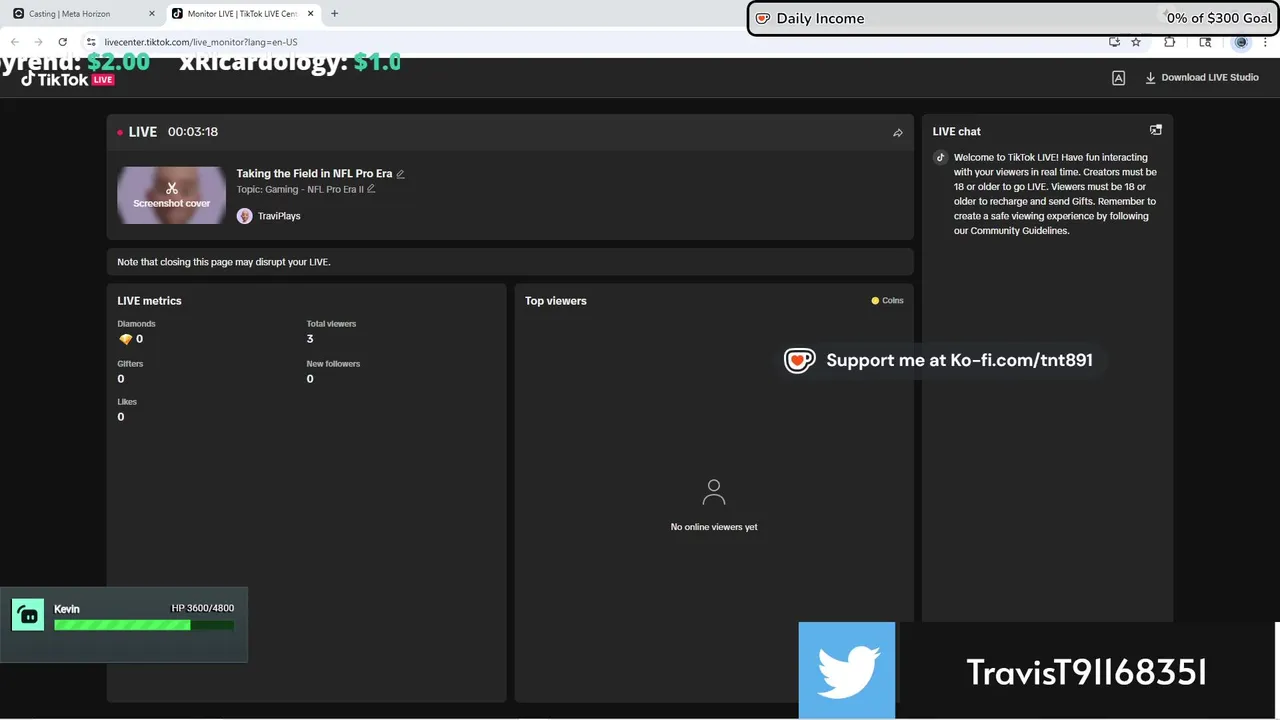Open the TraviPlays profile avatar

pos(244,216)
